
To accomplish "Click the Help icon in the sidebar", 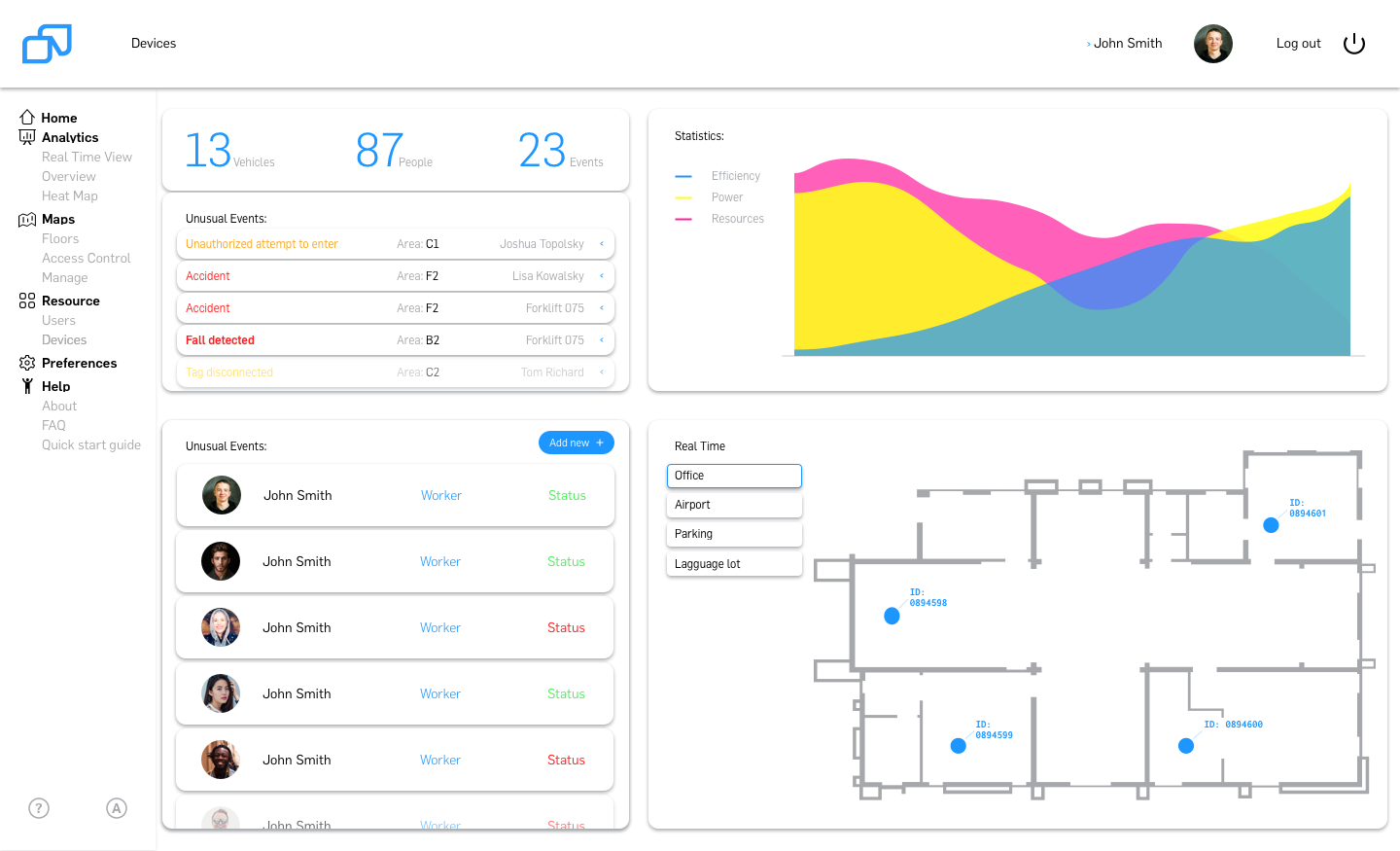I will 26,385.
